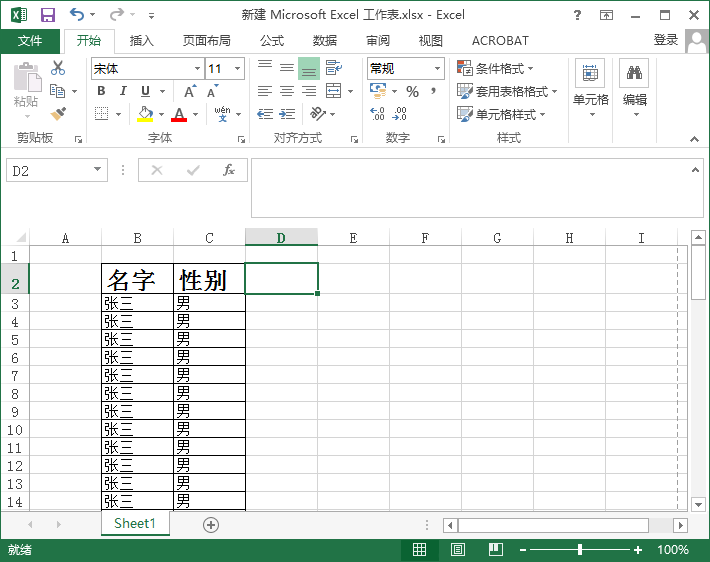Open font name dropdown showing 宋体
710x562 pixels.
[x=197, y=69]
